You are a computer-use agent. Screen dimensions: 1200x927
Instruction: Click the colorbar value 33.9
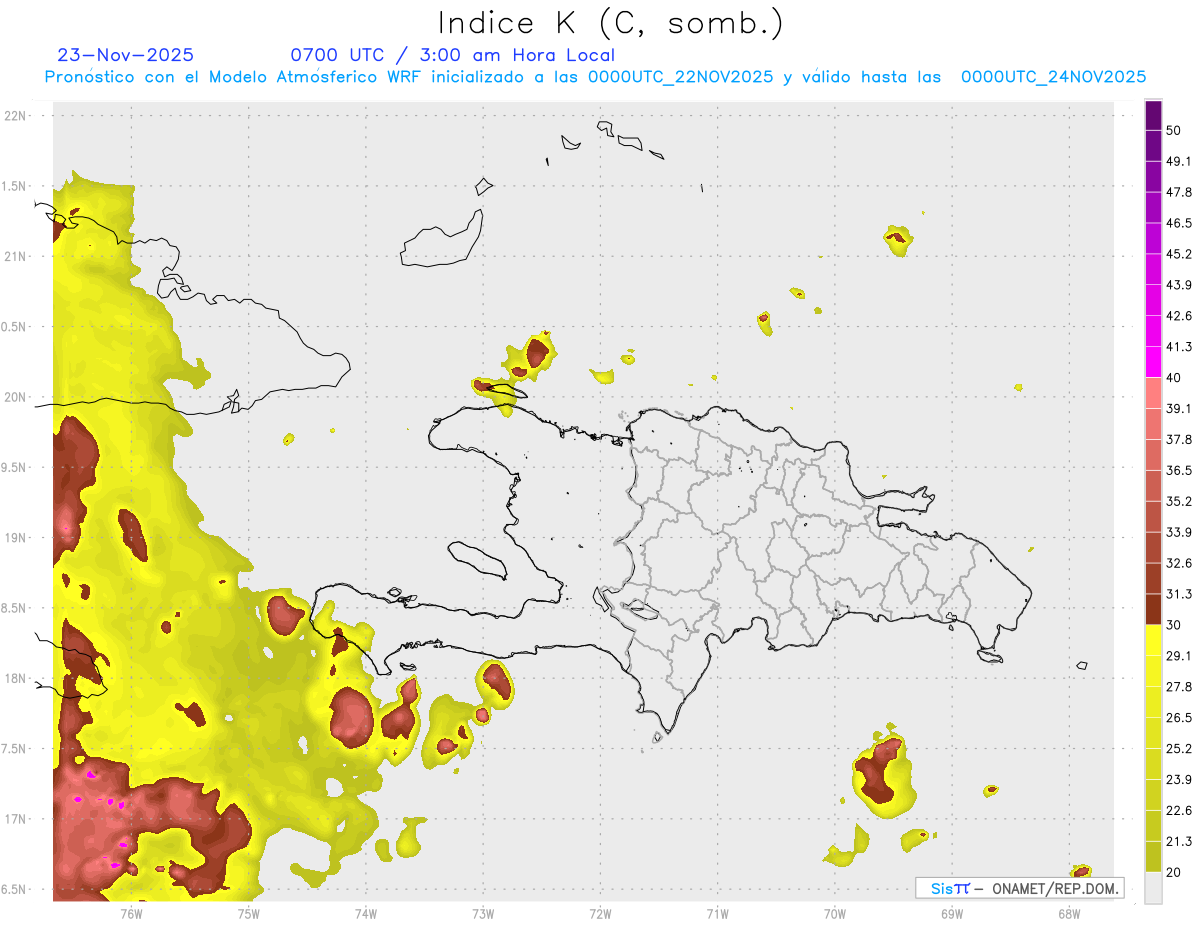point(1179,532)
